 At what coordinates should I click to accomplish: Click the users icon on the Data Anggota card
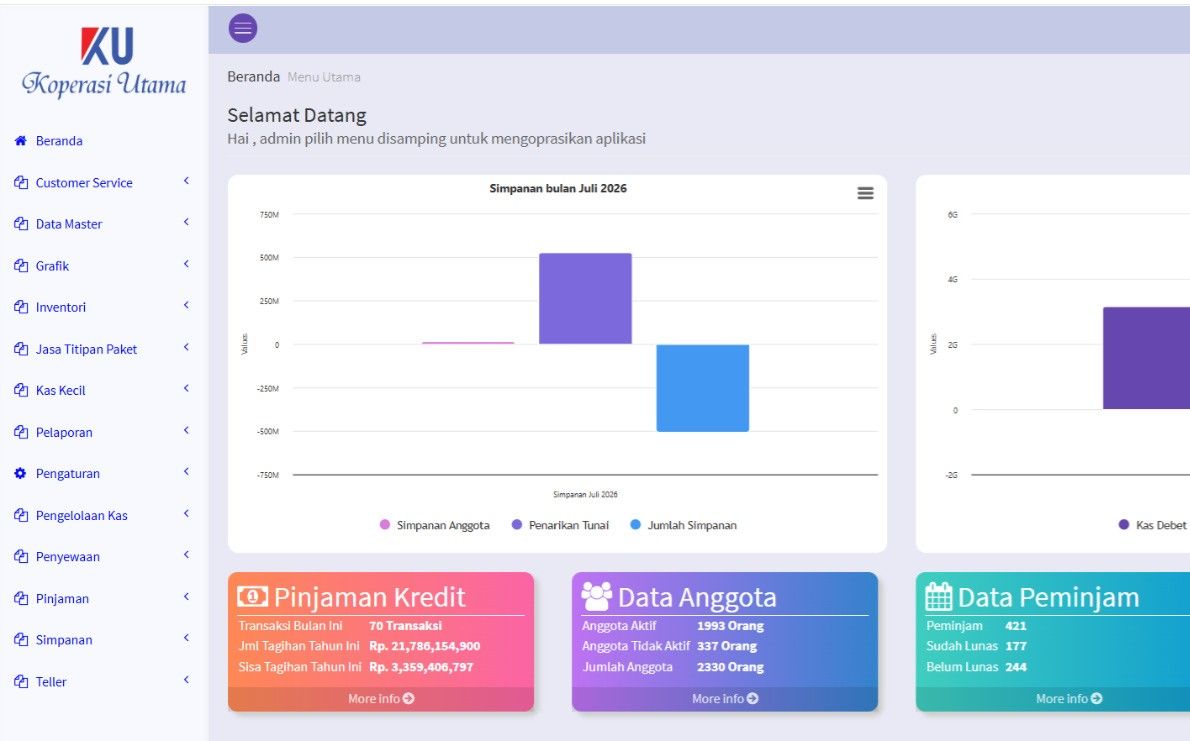tap(597, 596)
